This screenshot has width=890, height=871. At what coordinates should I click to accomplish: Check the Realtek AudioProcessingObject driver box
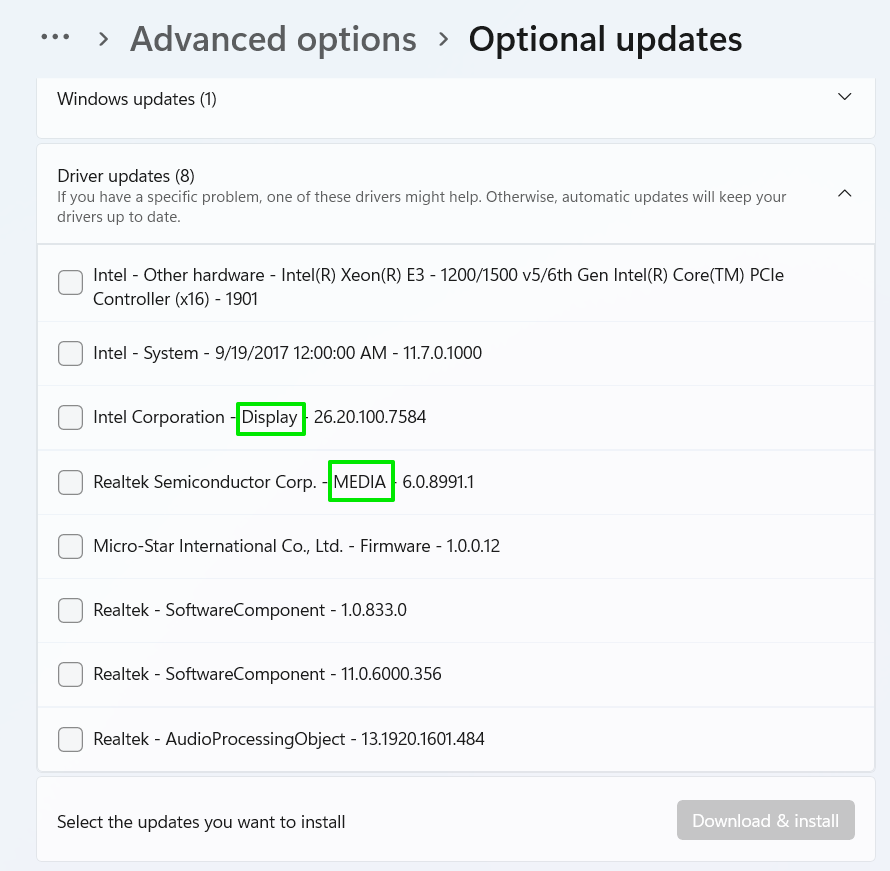pos(70,739)
